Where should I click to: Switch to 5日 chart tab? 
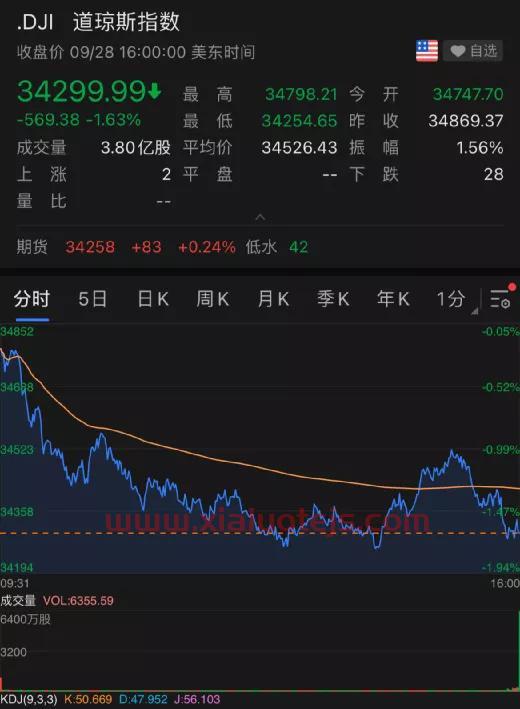click(92, 299)
